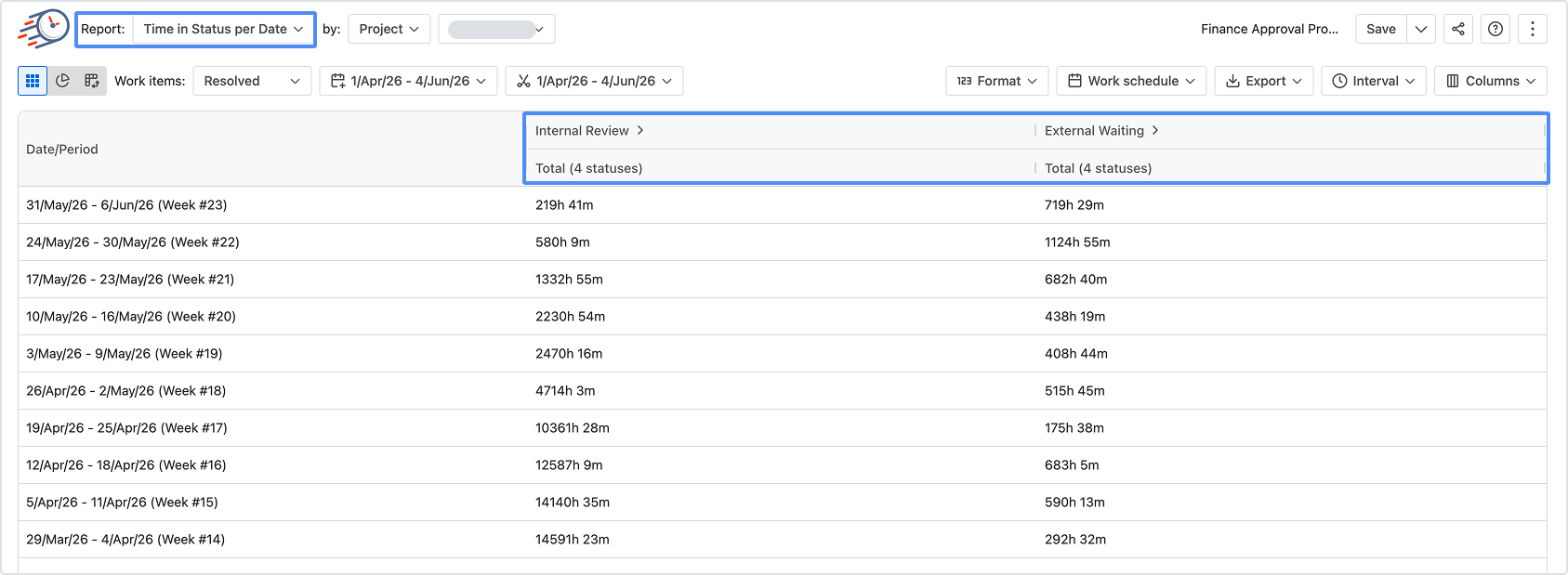Open the Project filter dropdown
Image resolution: width=1568 pixels, height=575 pixels.
coord(389,29)
